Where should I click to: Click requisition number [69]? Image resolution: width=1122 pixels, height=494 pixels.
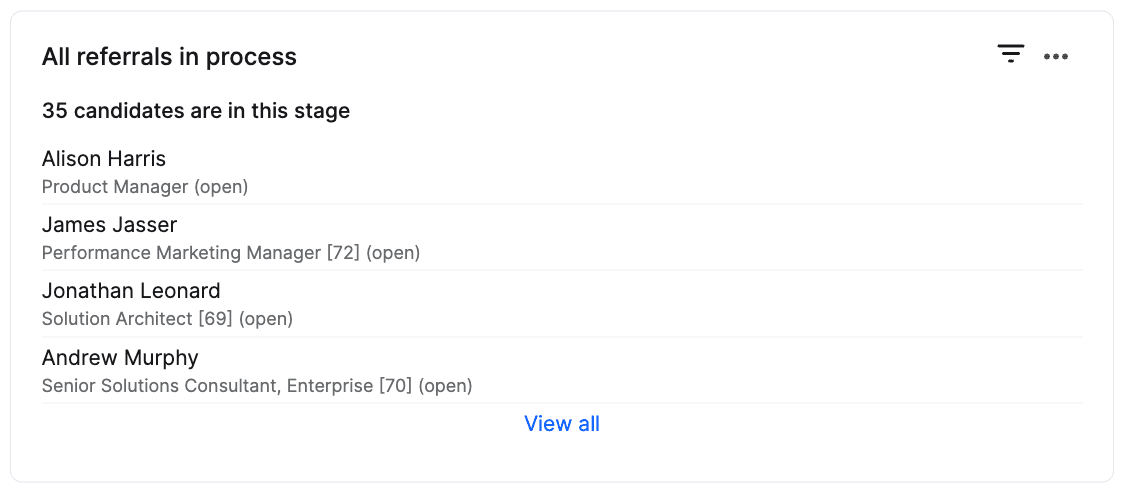pyautogui.click(x=215, y=319)
